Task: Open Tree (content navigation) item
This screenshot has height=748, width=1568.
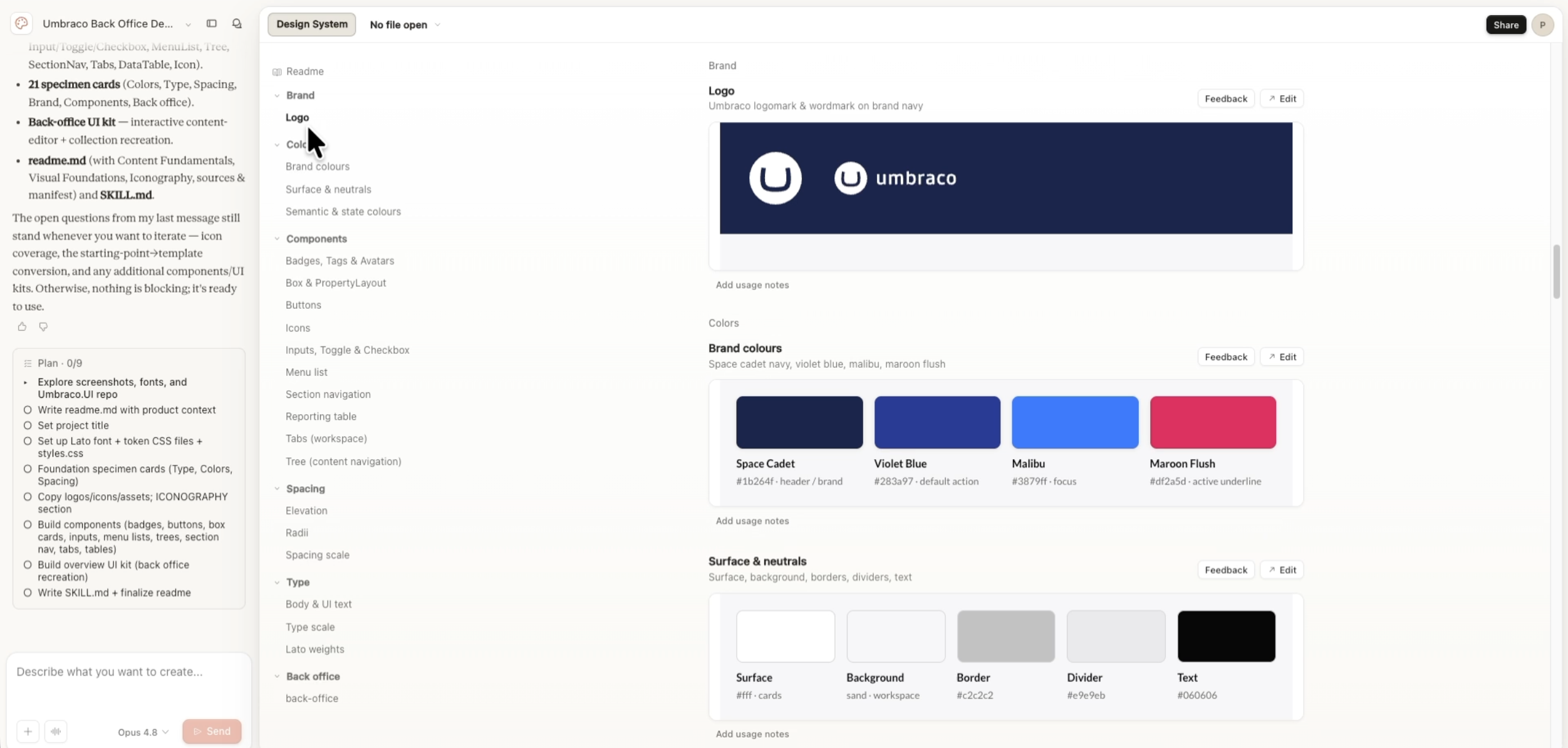Action: [343, 462]
